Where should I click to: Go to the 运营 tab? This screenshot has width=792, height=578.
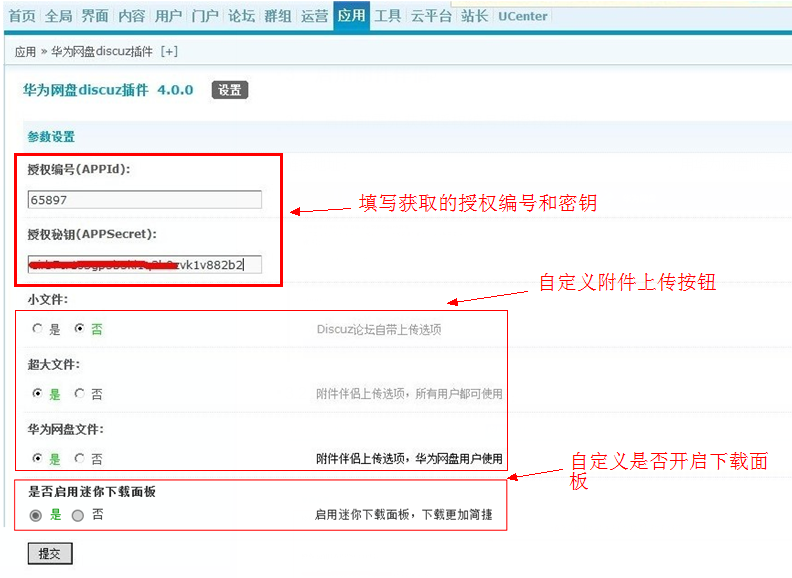click(x=315, y=16)
